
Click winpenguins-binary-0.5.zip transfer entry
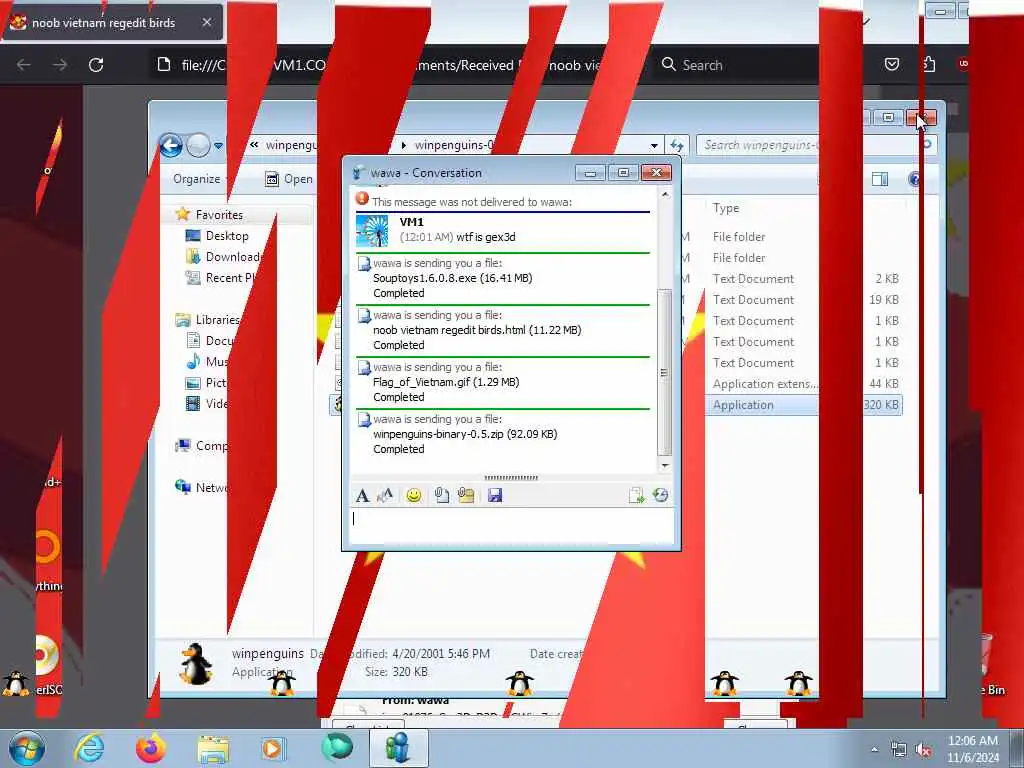click(x=465, y=434)
